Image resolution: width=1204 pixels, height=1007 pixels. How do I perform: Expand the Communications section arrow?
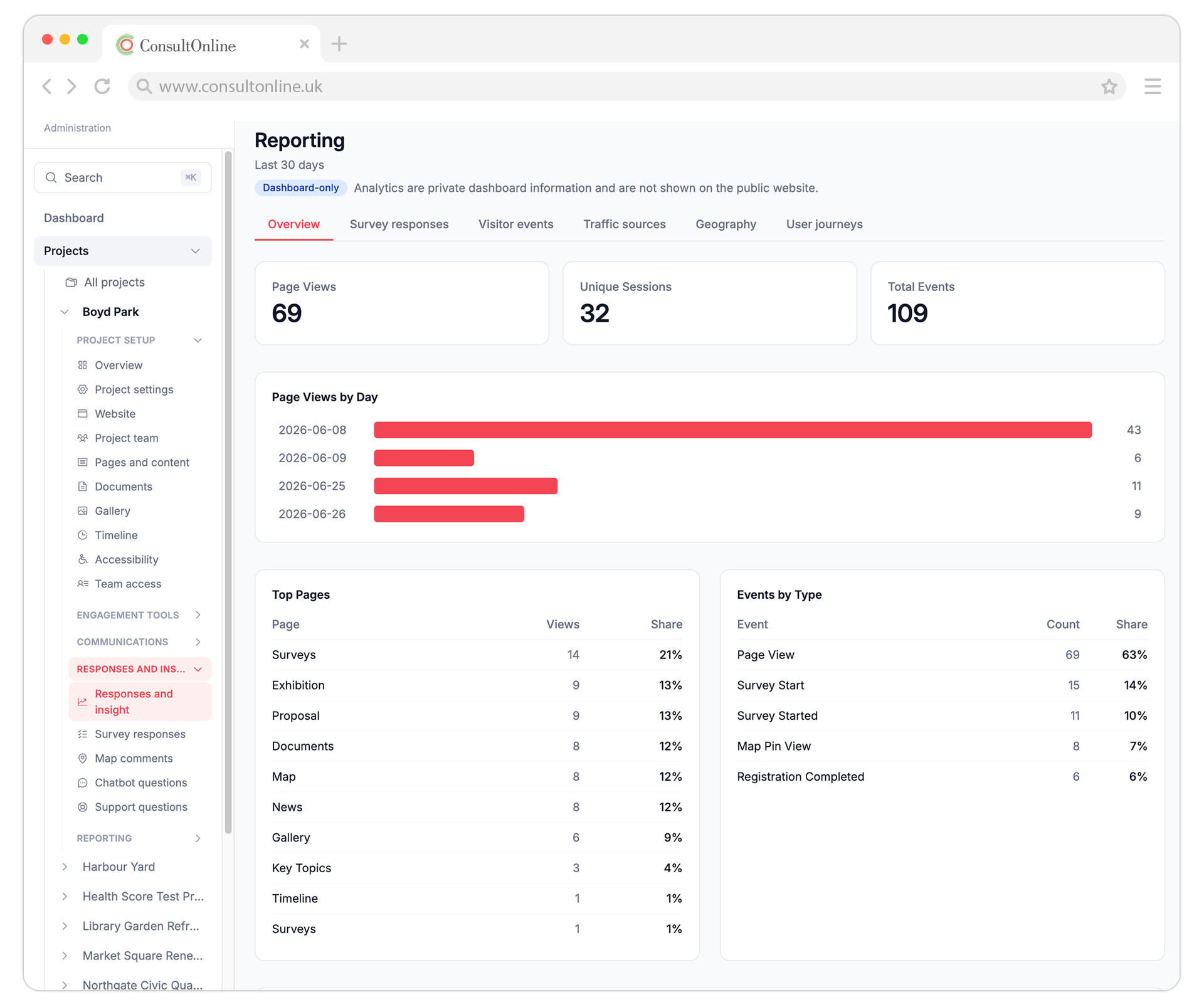(198, 642)
